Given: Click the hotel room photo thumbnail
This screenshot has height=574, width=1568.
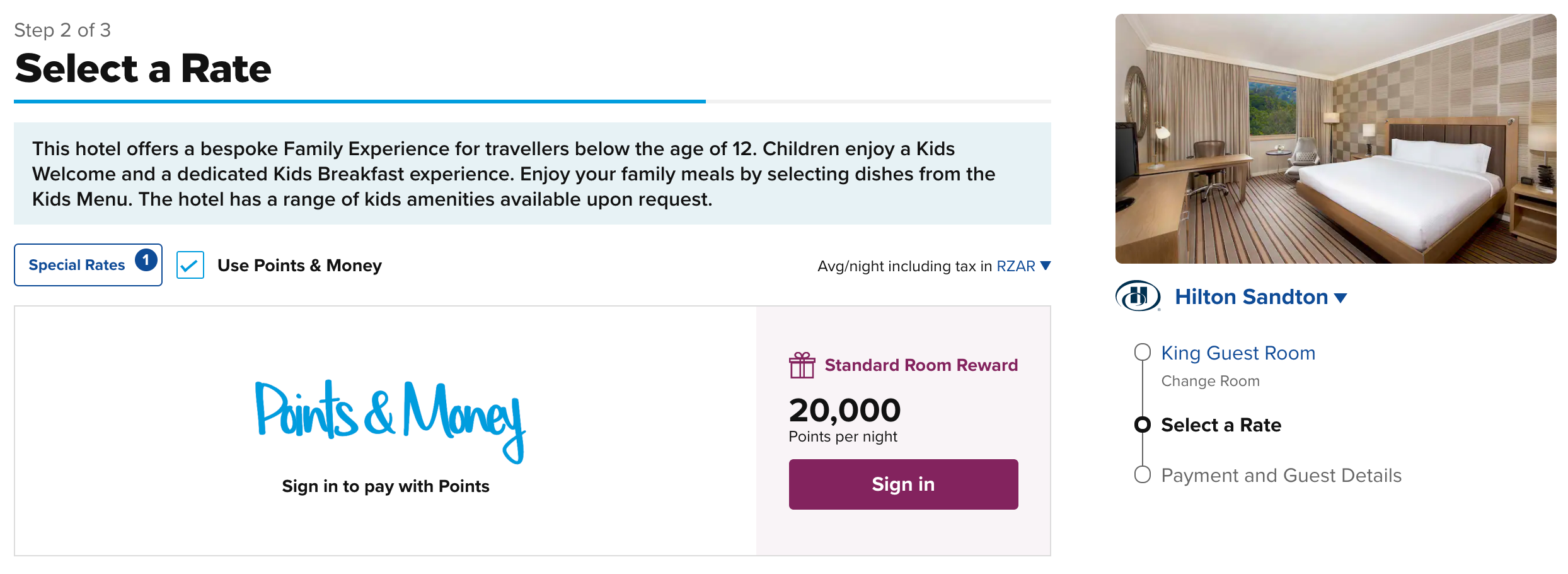Looking at the screenshot, I should 1335,139.
